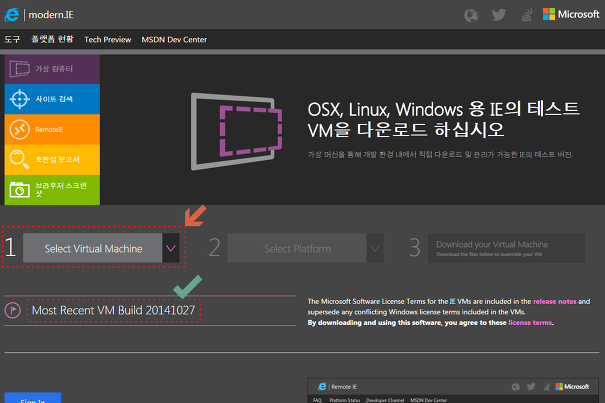Click the chevron next to Select Platform

(x=375, y=248)
